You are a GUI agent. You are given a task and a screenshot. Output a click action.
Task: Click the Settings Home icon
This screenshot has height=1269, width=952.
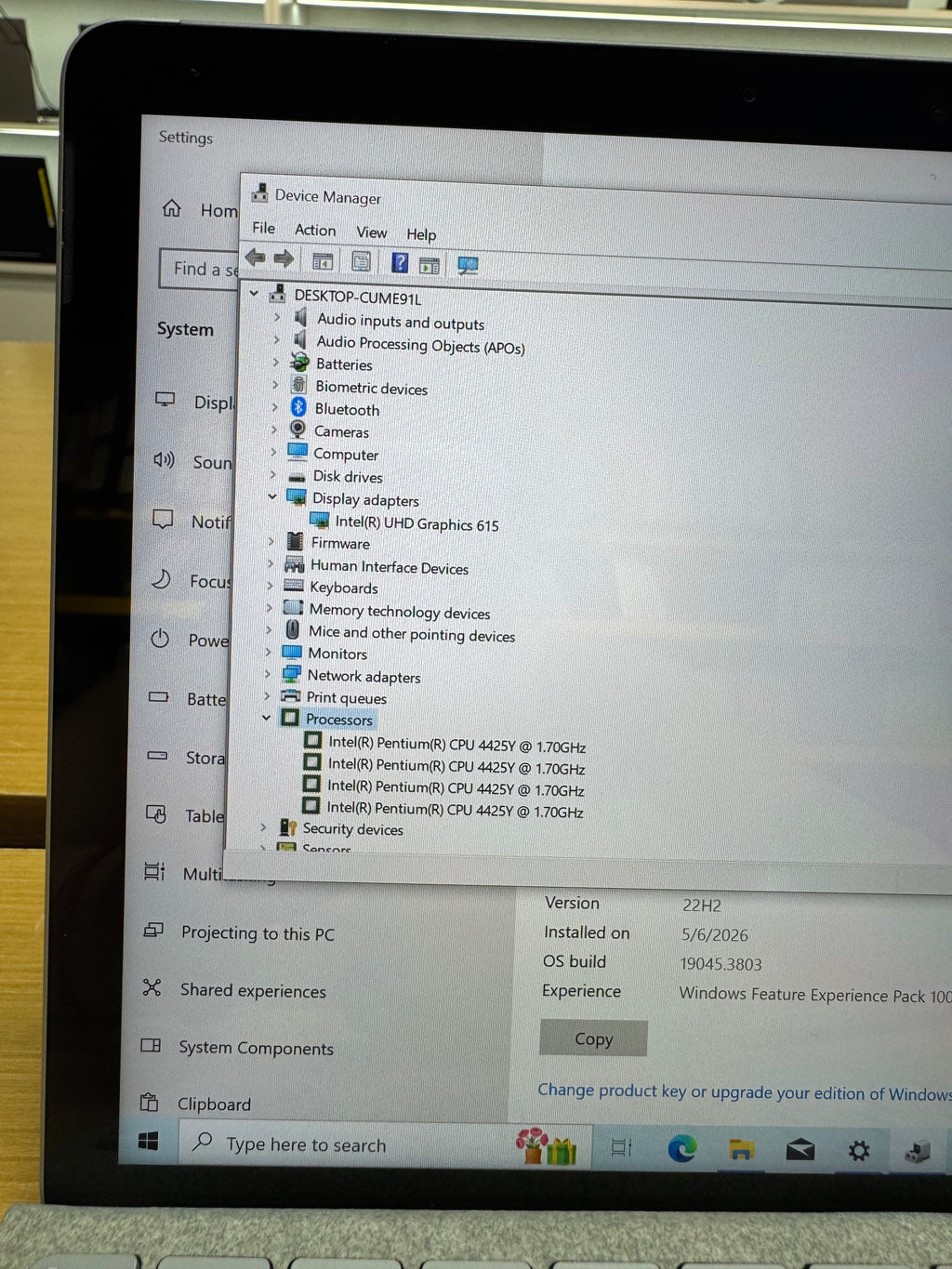click(x=172, y=207)
